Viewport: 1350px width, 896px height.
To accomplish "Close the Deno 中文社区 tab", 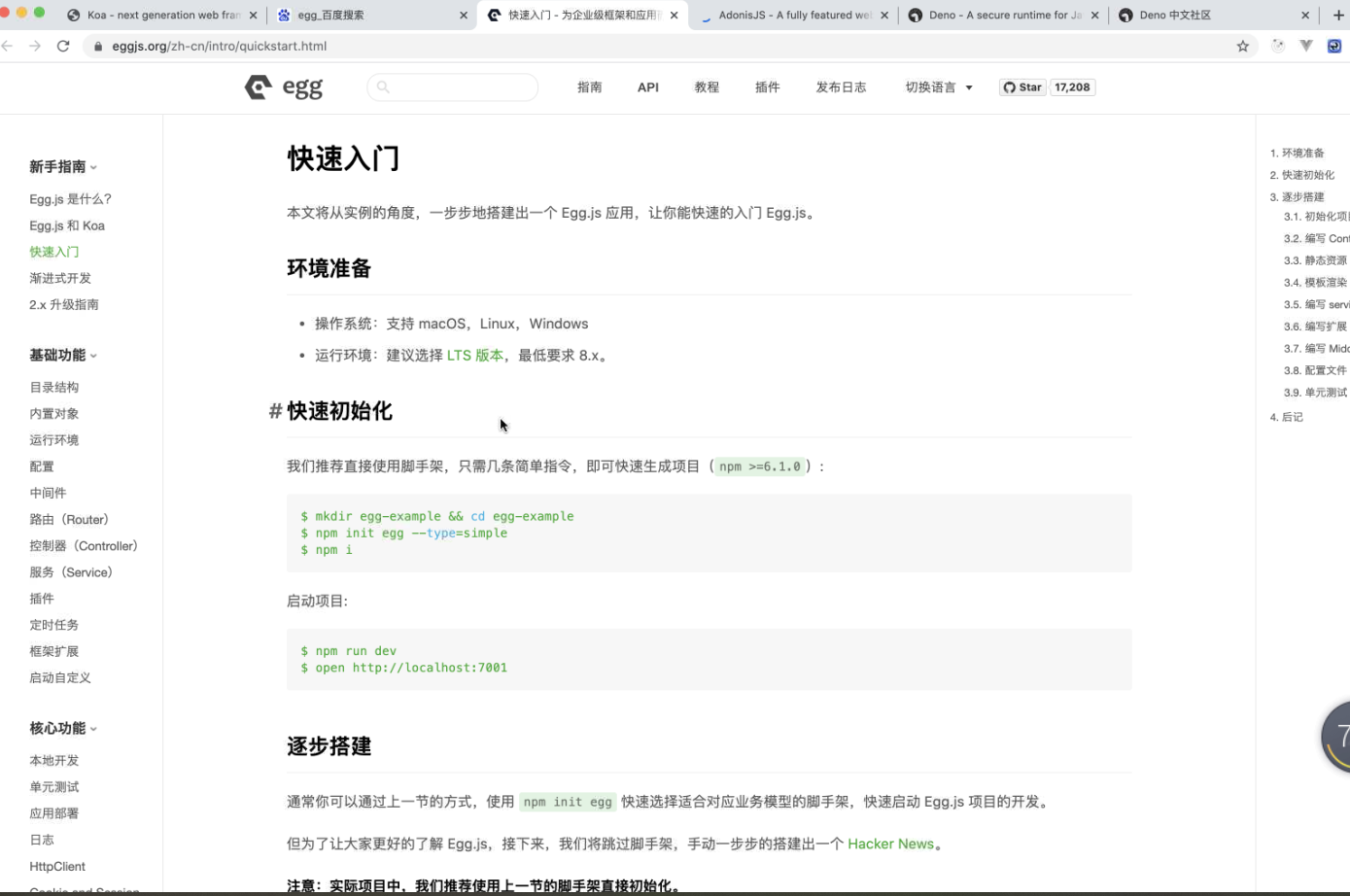I will pyautogui.click(x=1305, y=16).
